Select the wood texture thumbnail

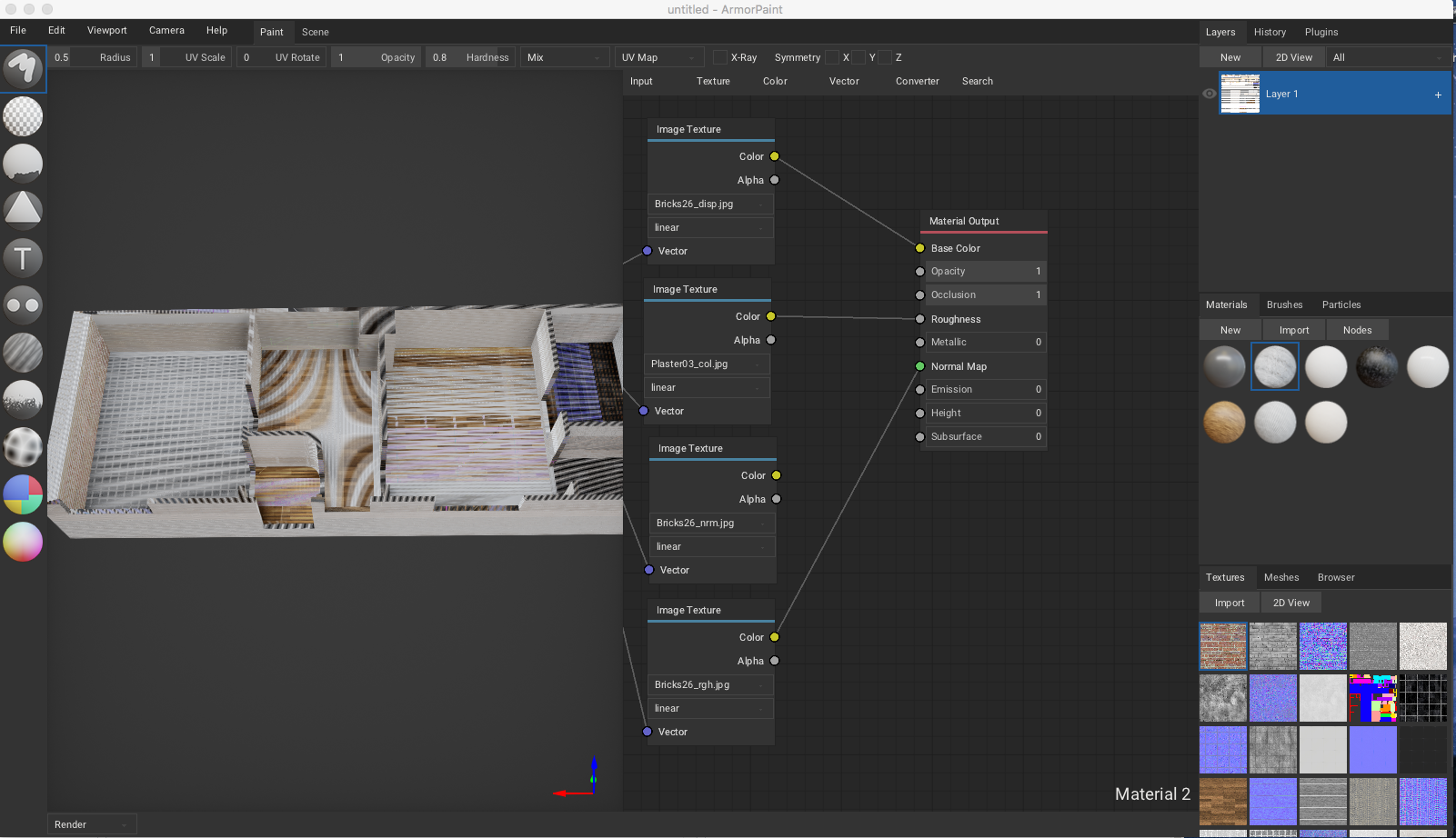[x=1223, y=801]
